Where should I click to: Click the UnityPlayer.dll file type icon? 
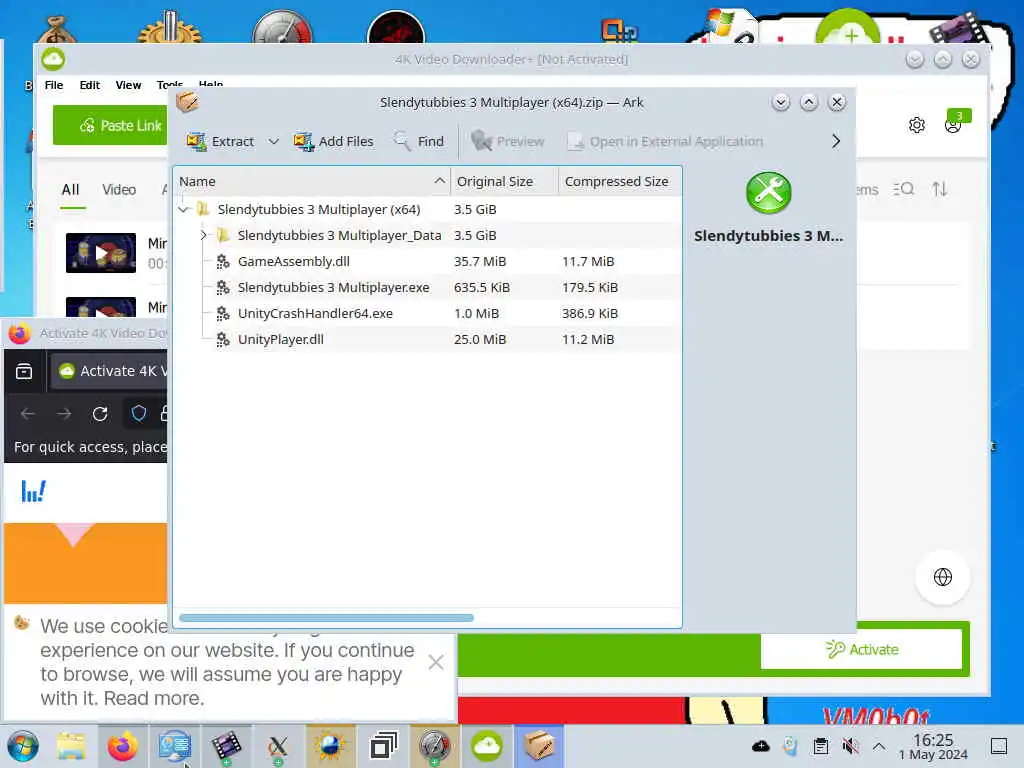coord(223,340)
